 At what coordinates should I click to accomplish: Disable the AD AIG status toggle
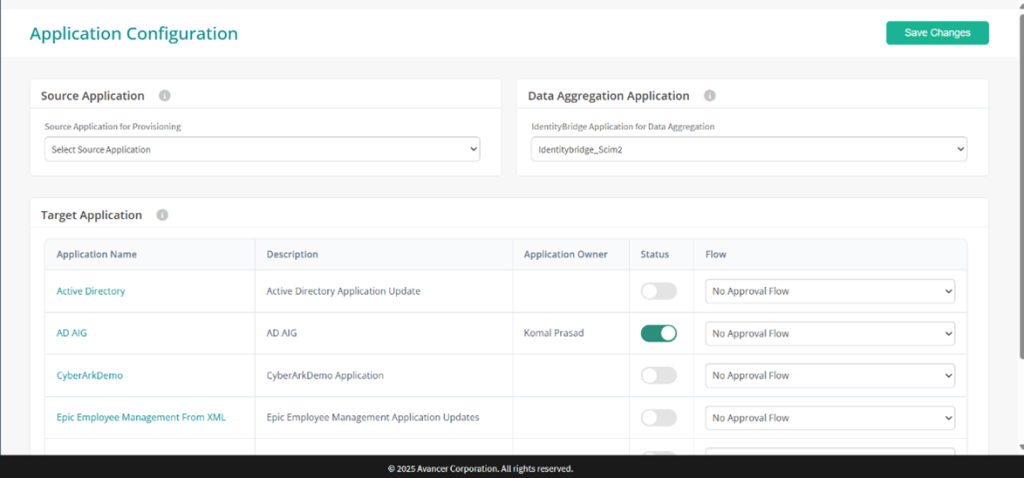[x=658, y=333]
